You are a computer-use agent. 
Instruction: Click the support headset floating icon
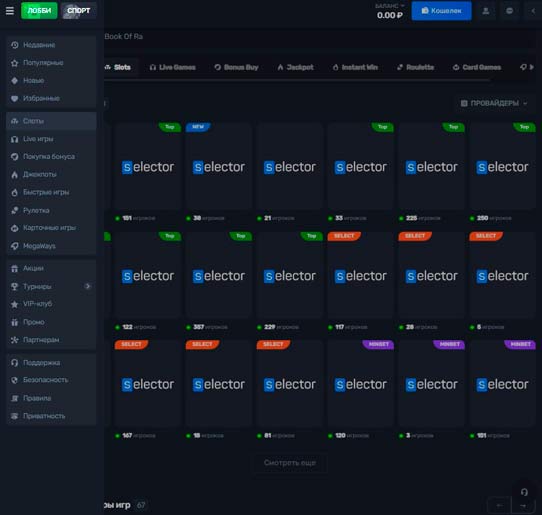point(524,492)
